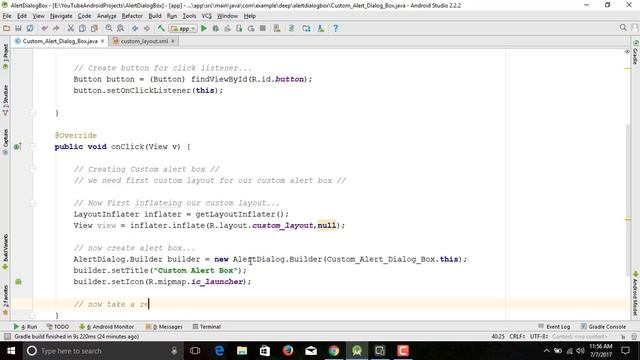
Task: Toggle the Captures tool window
Action: 5,142
